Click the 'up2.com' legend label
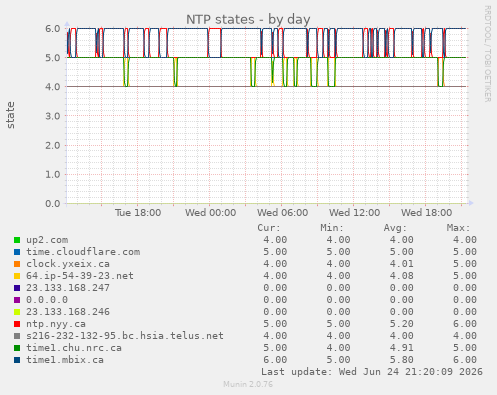This screenshot has width=497, height=395. [x=47, y=240]
